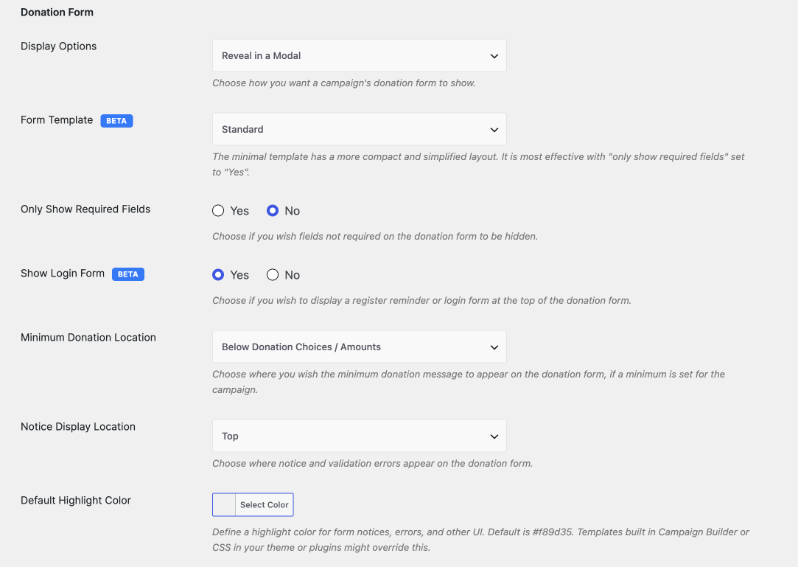The image size is (798, 567).
Task: Select No for Only Show Required Fields
Action: [273, 211]
